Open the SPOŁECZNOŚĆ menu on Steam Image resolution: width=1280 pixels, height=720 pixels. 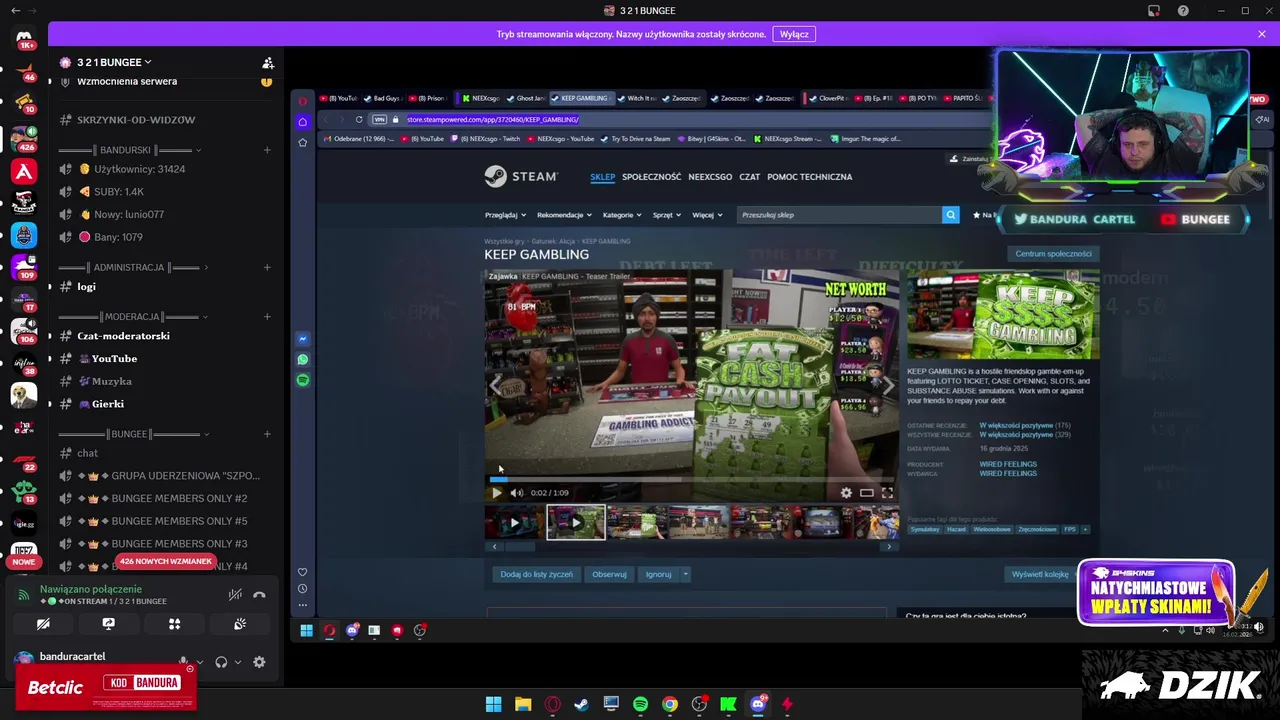651,177
